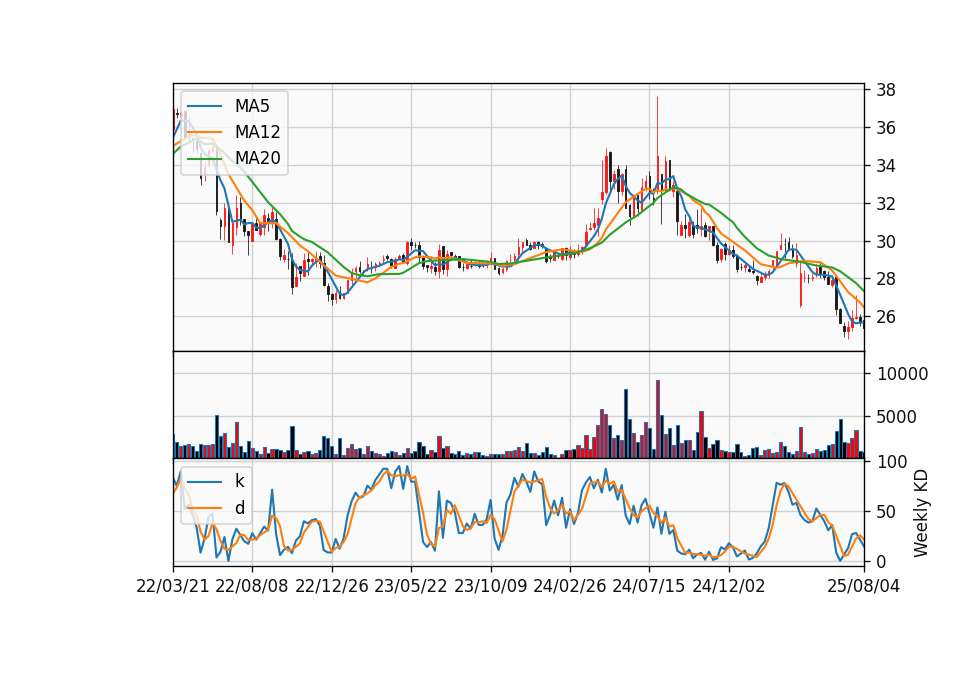Click the volume axis value 5000
Viewport: 960px width, 690px height.
click(x=897, y=418)
